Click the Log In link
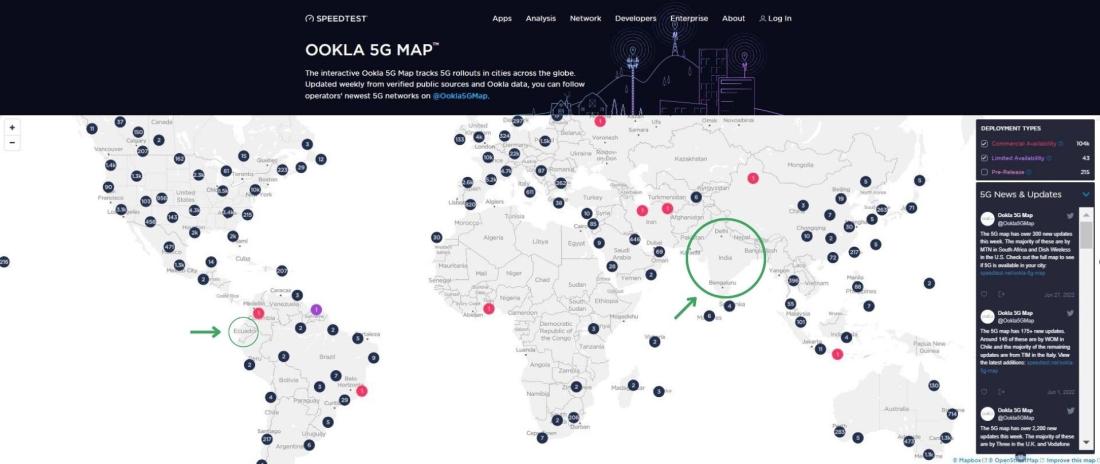Screen dimensions: 1100x464 (x=775, y=18)
